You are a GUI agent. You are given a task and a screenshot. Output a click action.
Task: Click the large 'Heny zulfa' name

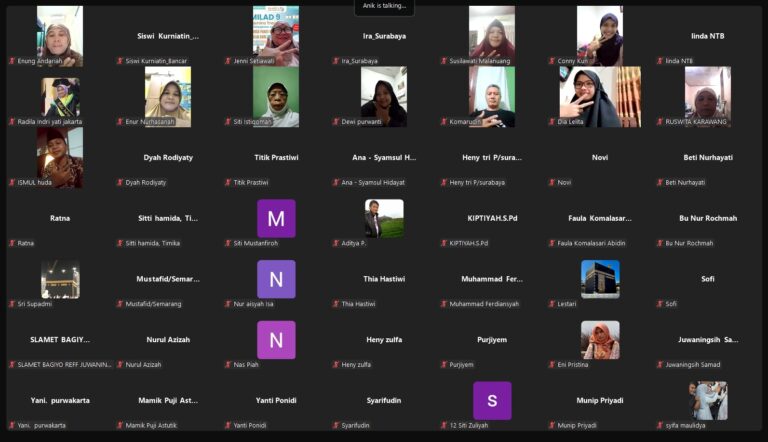point(384,340)
